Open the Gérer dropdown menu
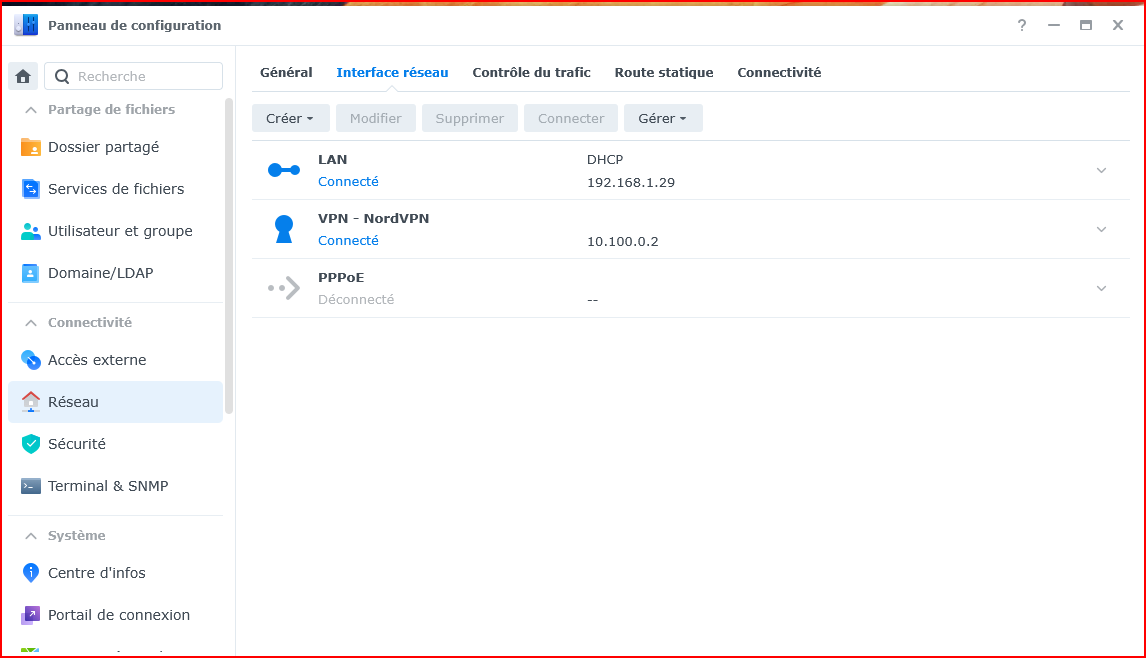This screenshot has height=658, width=1146. click(663, 118)
